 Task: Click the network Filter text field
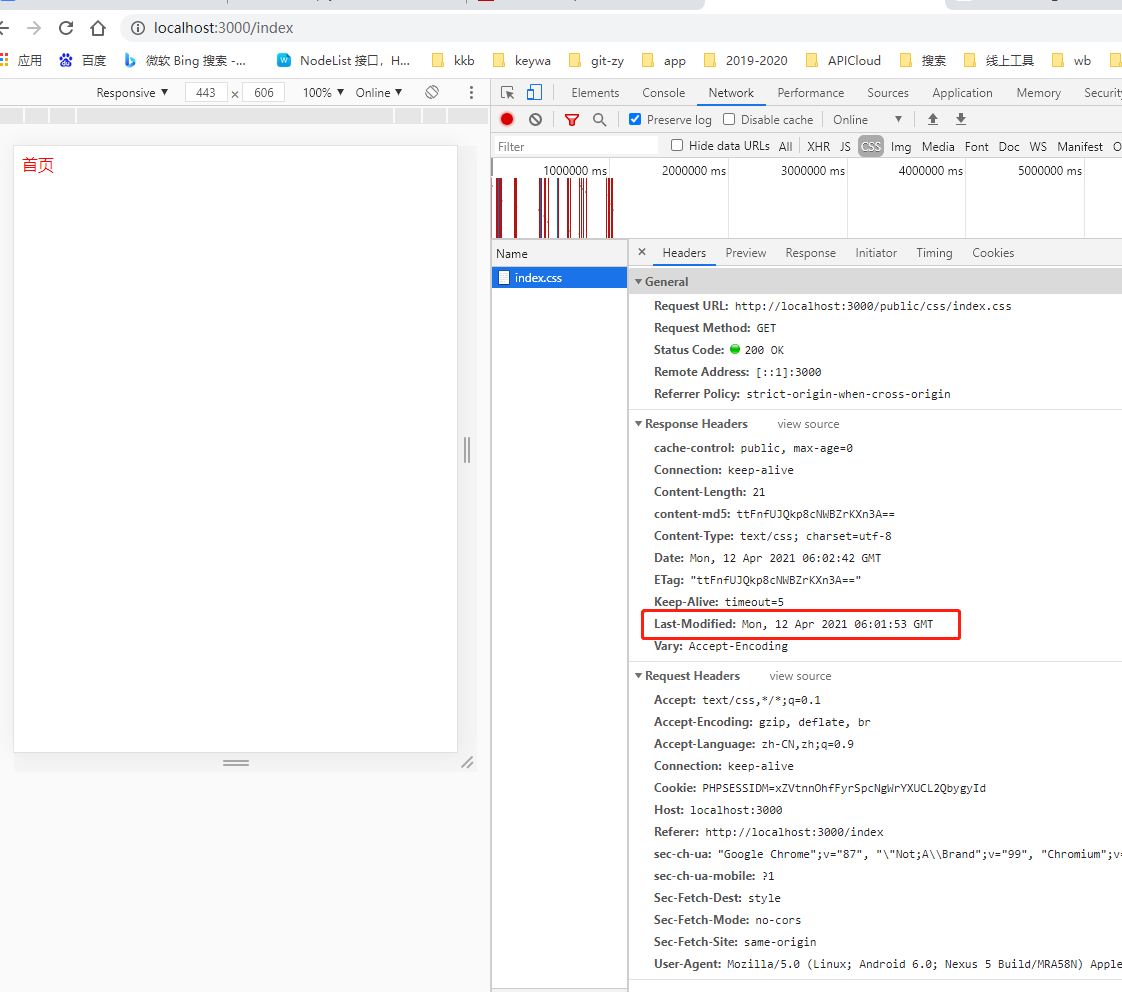pyautogui.click(x=575, y=147)
